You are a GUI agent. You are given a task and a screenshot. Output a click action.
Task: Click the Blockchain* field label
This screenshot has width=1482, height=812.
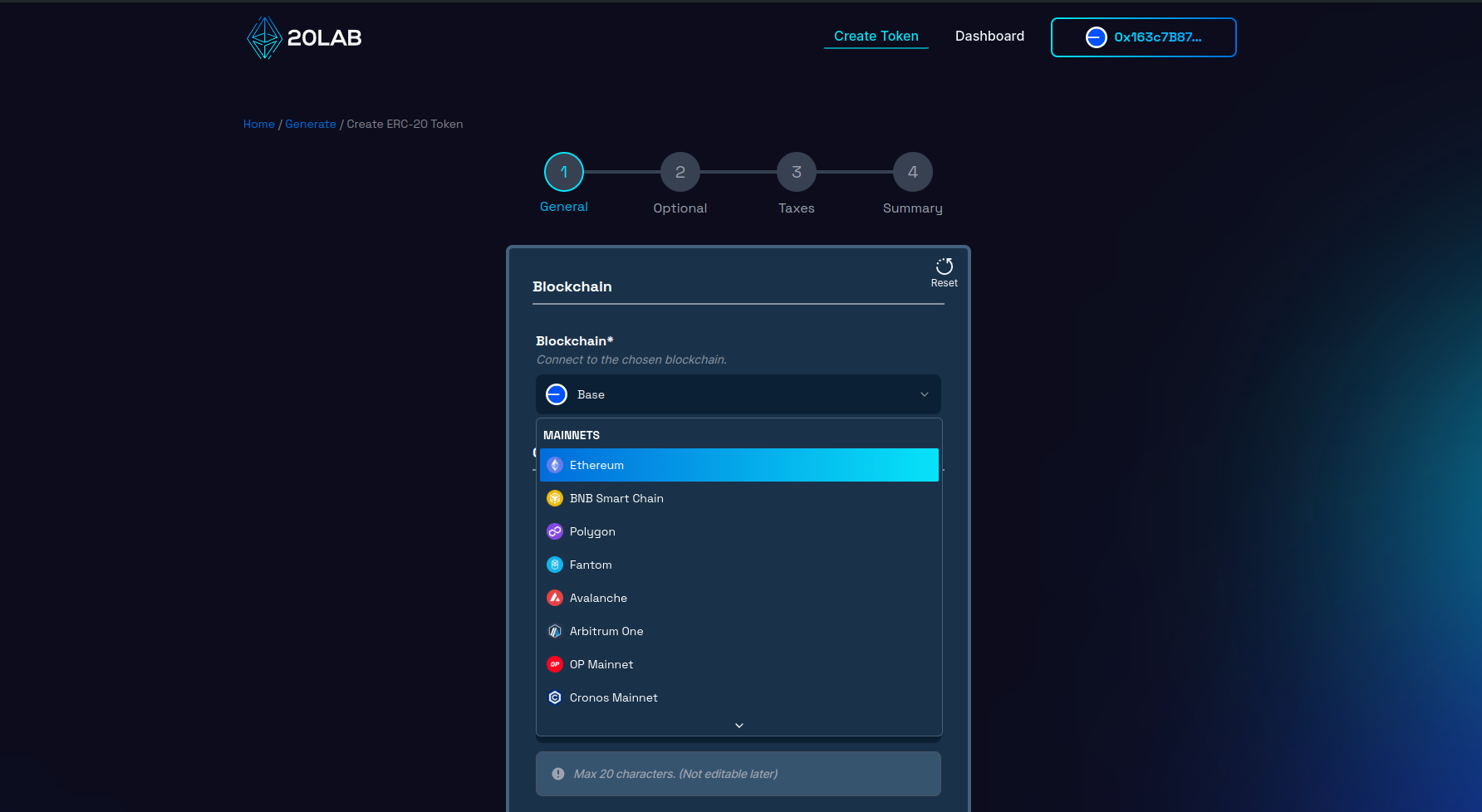click(575, 341)
